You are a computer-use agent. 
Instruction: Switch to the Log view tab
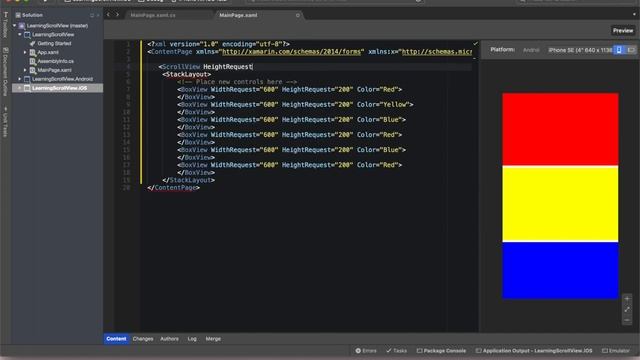click(192, 339)
